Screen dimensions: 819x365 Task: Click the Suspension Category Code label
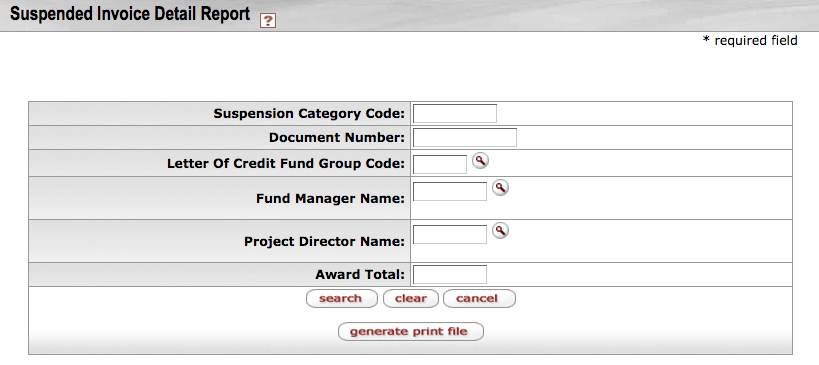click(309, 114)
